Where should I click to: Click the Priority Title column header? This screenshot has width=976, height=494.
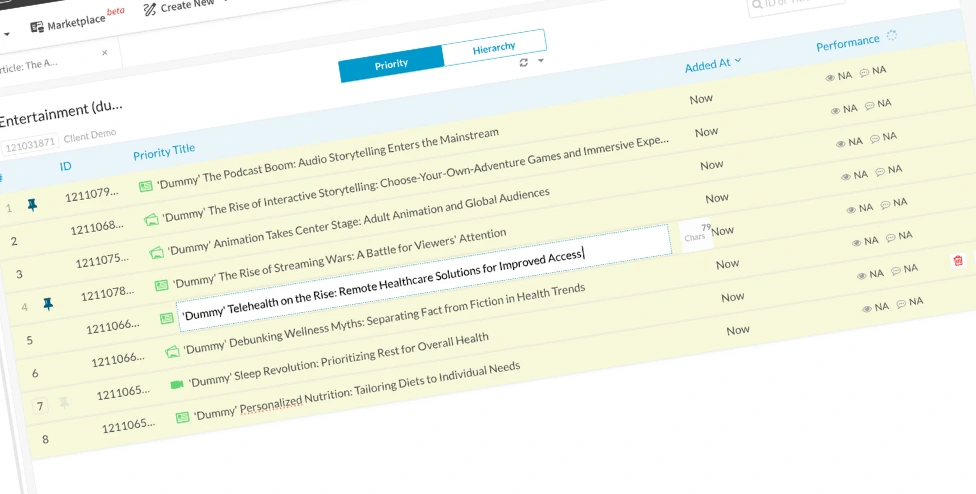[x=164, y=151]
